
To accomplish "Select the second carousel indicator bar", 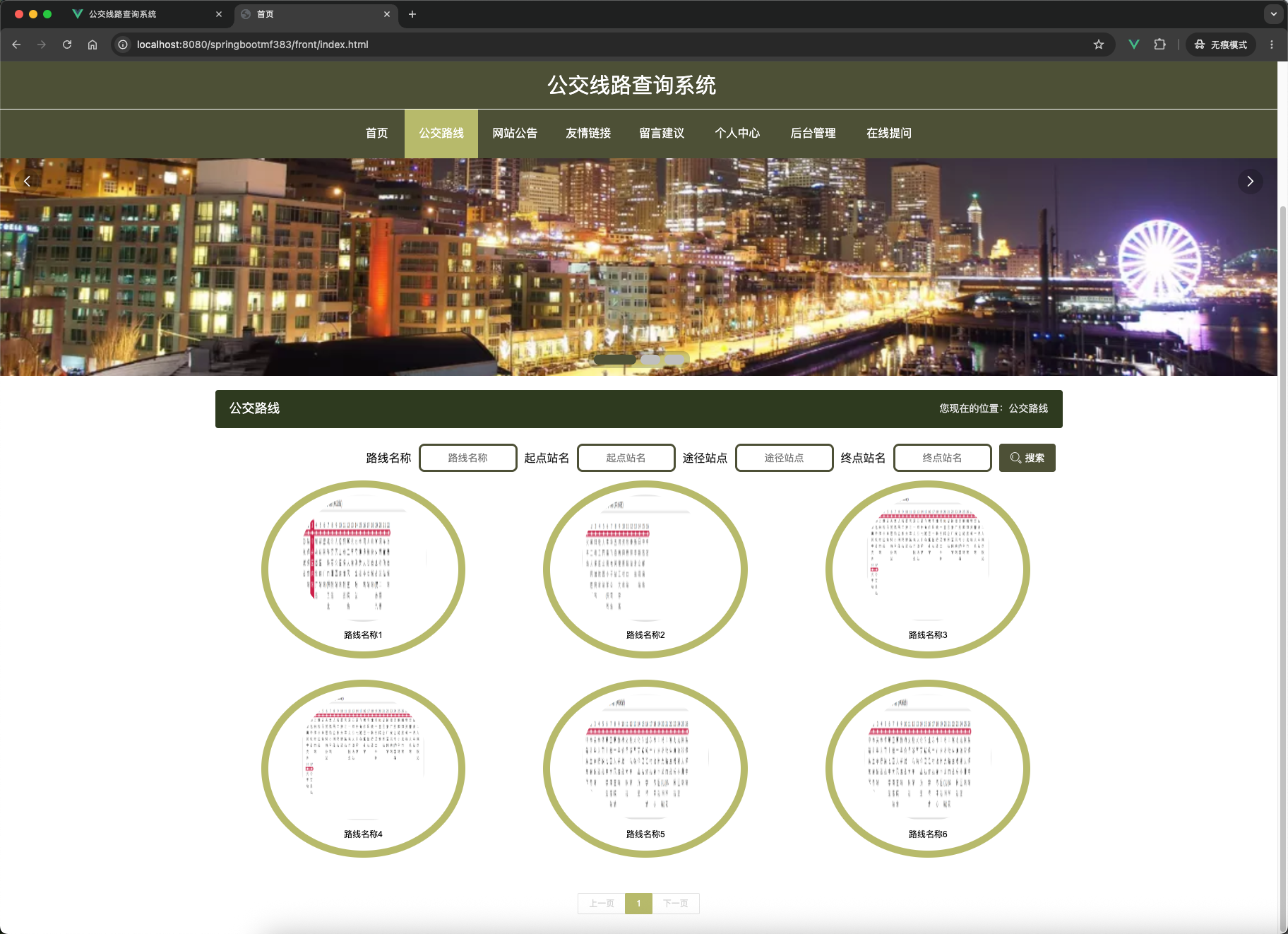I will coord(650,360).
